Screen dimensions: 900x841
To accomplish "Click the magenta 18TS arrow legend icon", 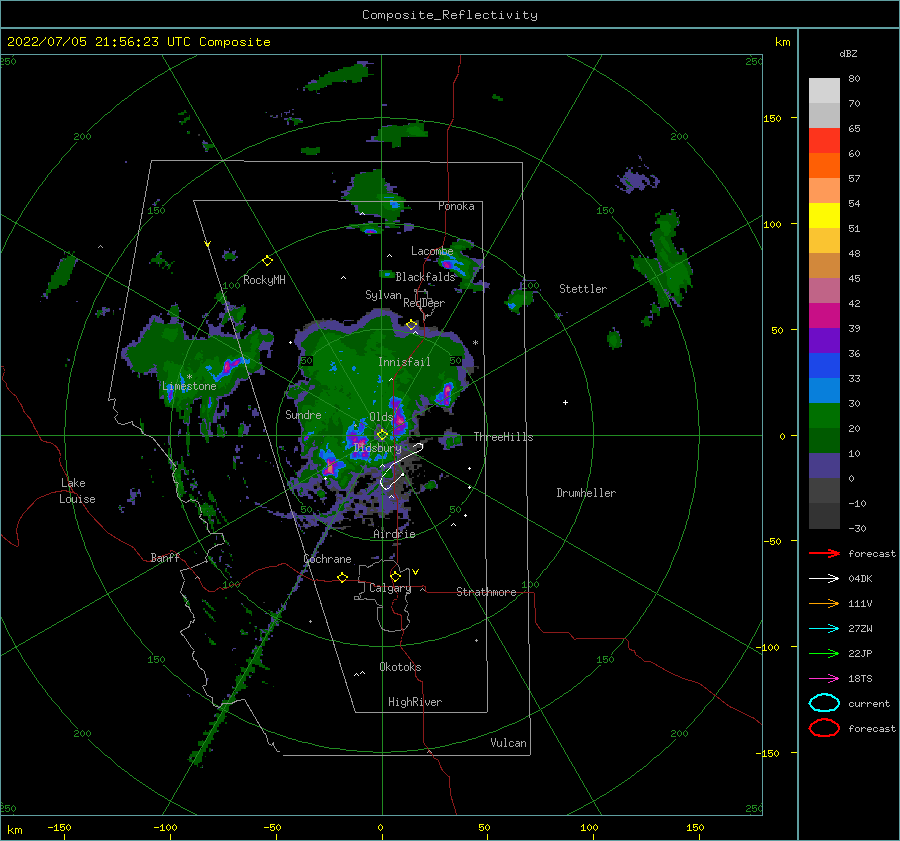I will 824,679.
